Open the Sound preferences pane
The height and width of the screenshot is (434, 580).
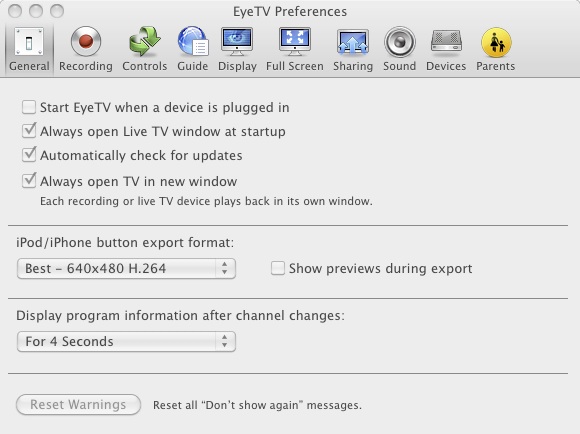399,50
